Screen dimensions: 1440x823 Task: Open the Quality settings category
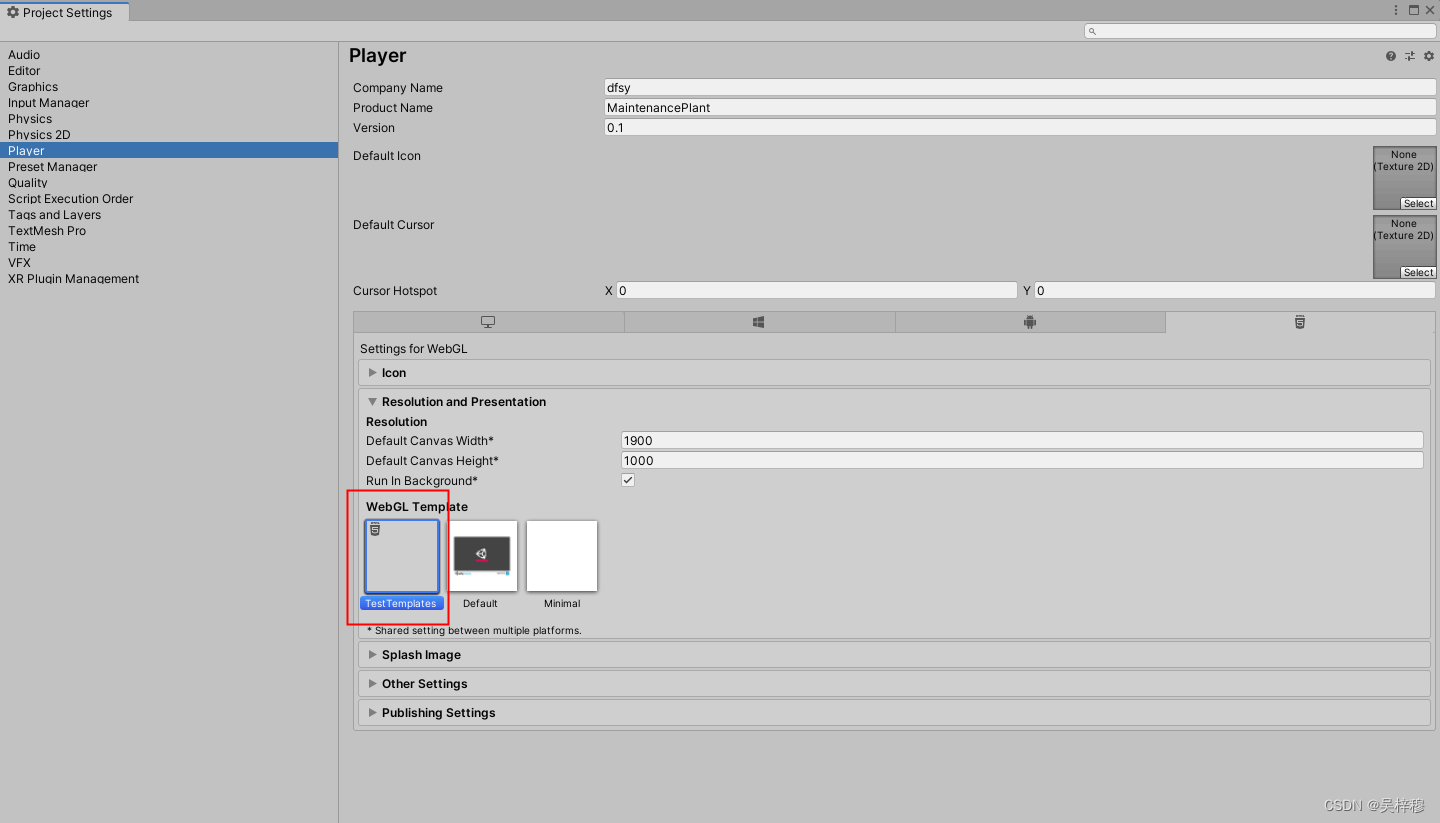27,182
